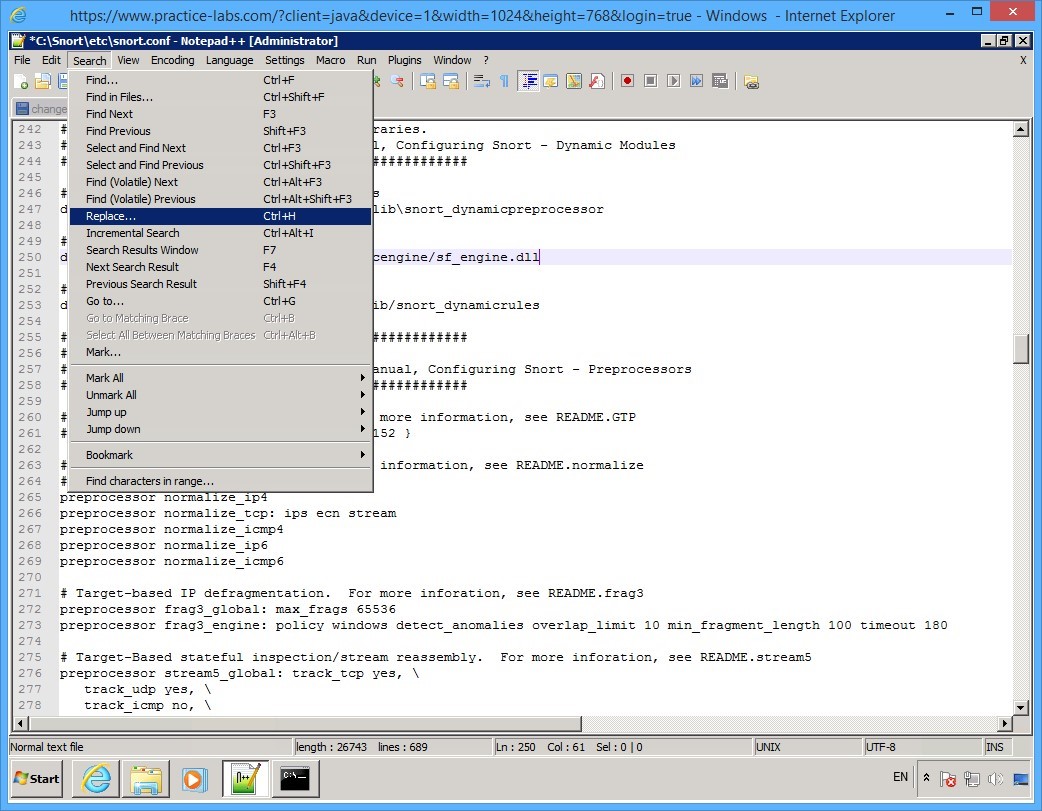This screenshot has width=1042, height=811.
Task: Click the Notepad++ icon in the taskbar
Action: 245,778
